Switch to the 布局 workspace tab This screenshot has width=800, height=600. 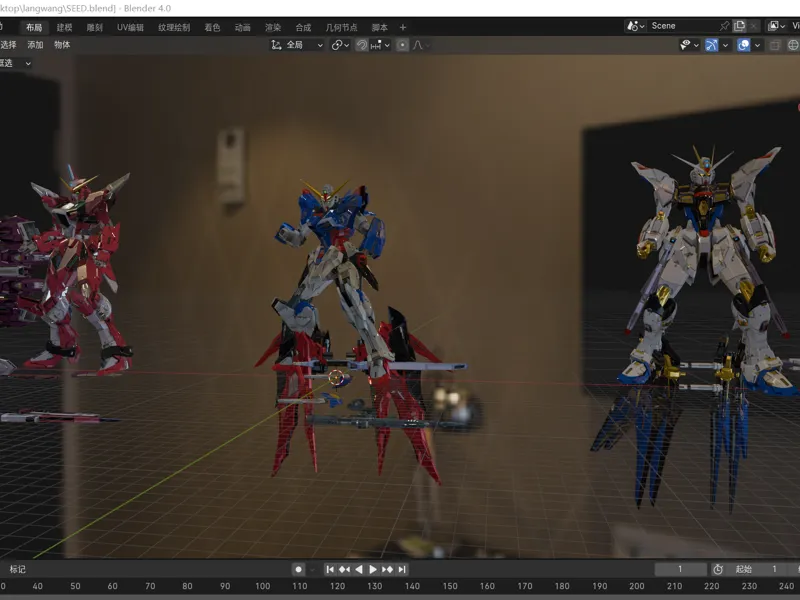point(34,28)
